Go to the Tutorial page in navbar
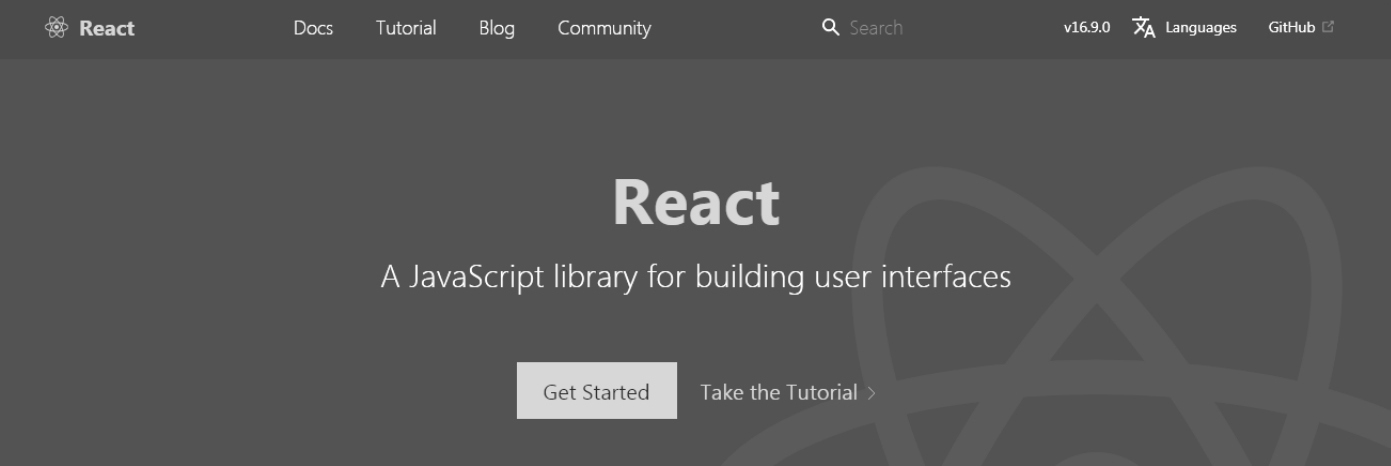The image size is (1391, 466). (x=406, y=28)
